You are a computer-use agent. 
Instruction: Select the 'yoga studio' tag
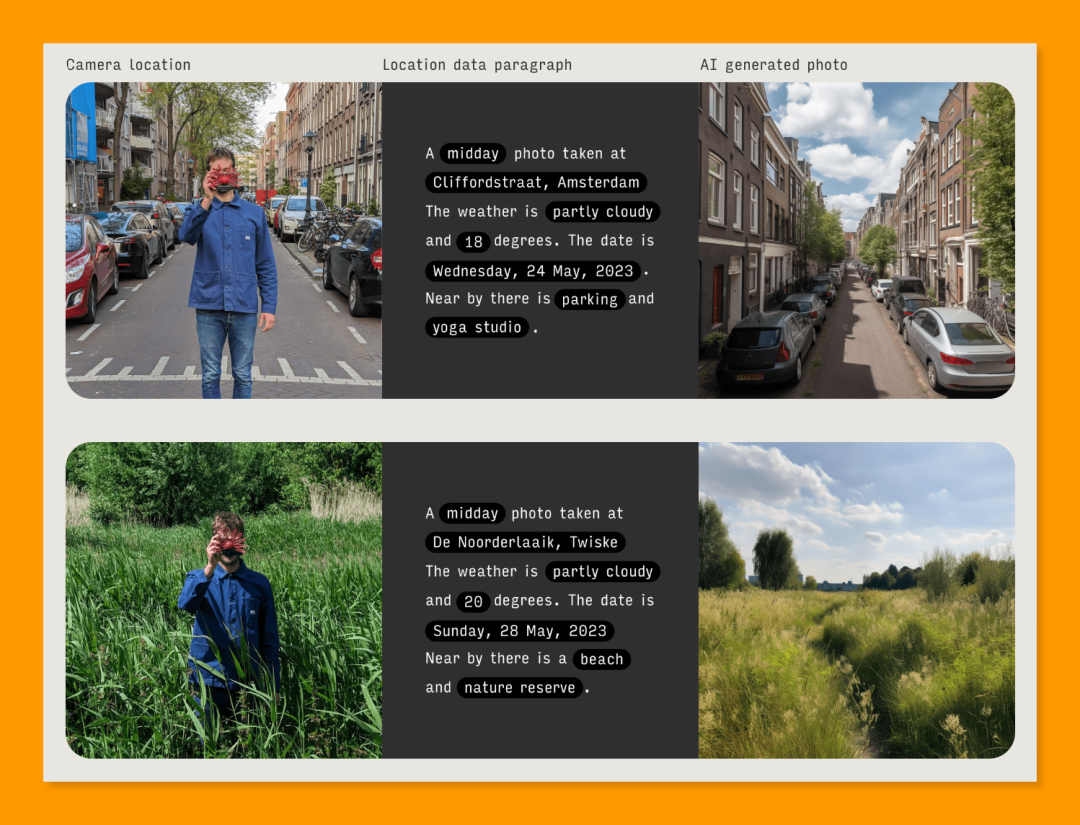[x=477, y=327]
